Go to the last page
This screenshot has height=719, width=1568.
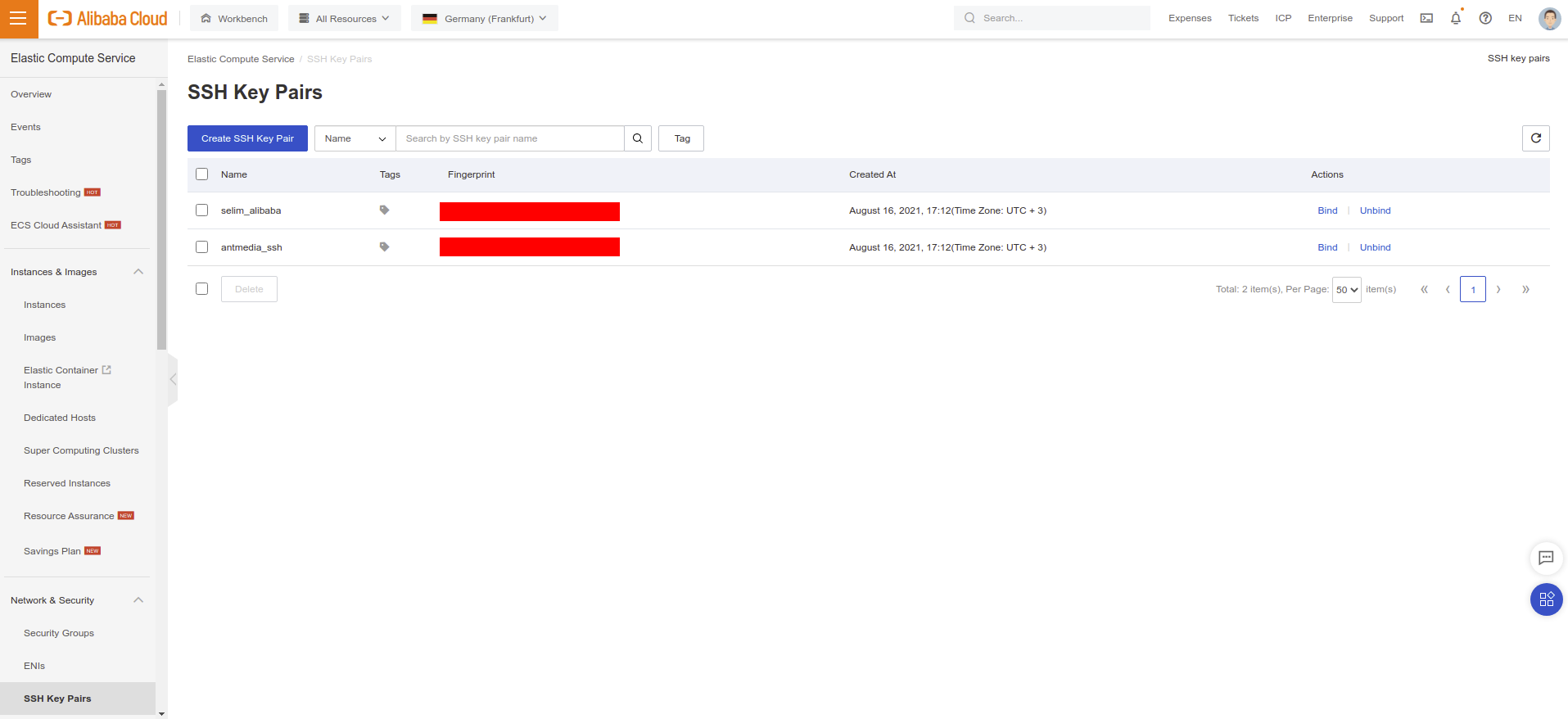tap(1525, 289)
